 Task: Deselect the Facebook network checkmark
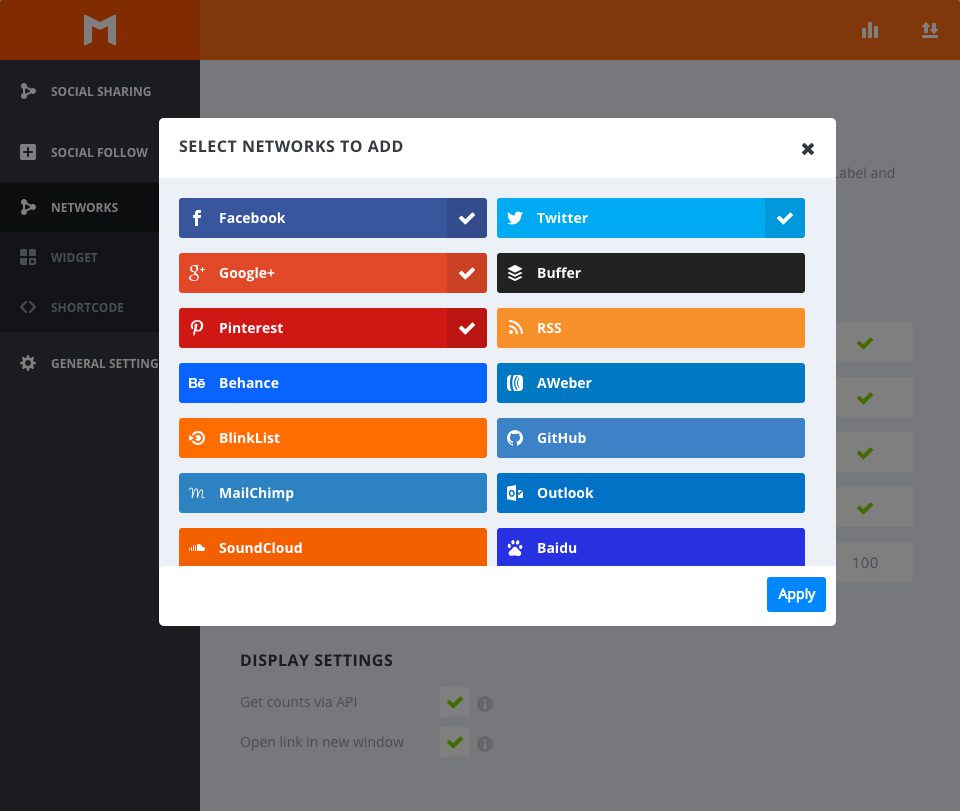point(466,218)
